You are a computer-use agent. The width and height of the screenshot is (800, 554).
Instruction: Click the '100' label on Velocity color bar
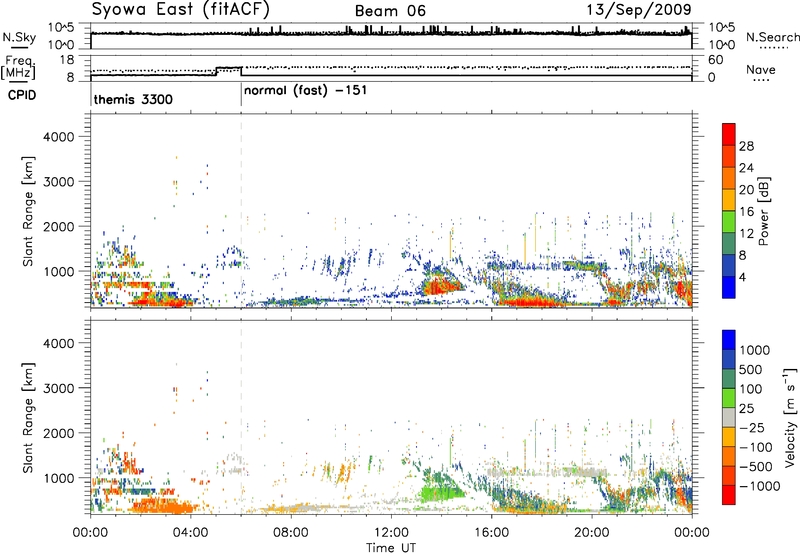coord(751,389)
